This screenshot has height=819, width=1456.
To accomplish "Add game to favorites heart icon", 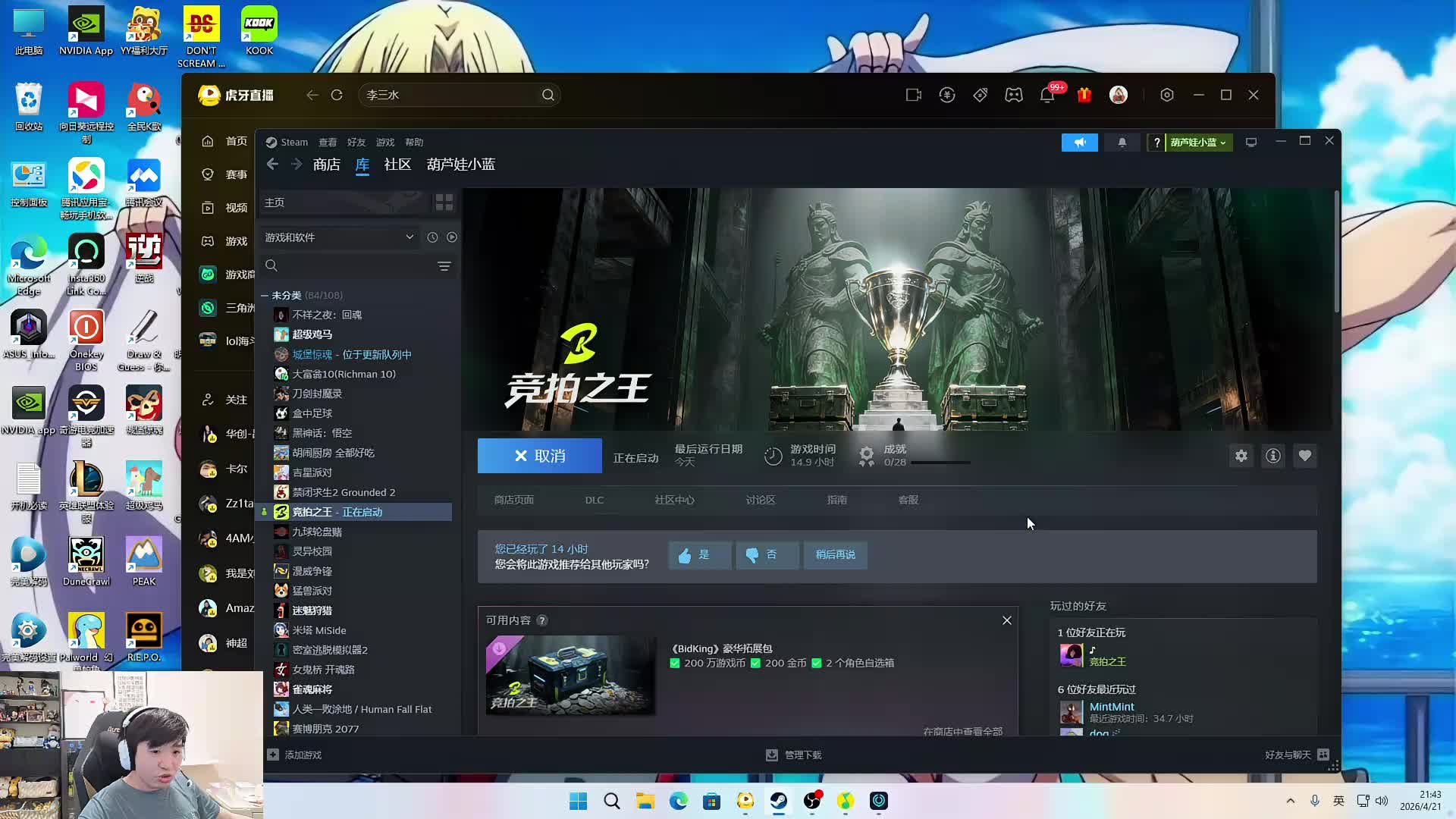I will (x=1305, y=456).
